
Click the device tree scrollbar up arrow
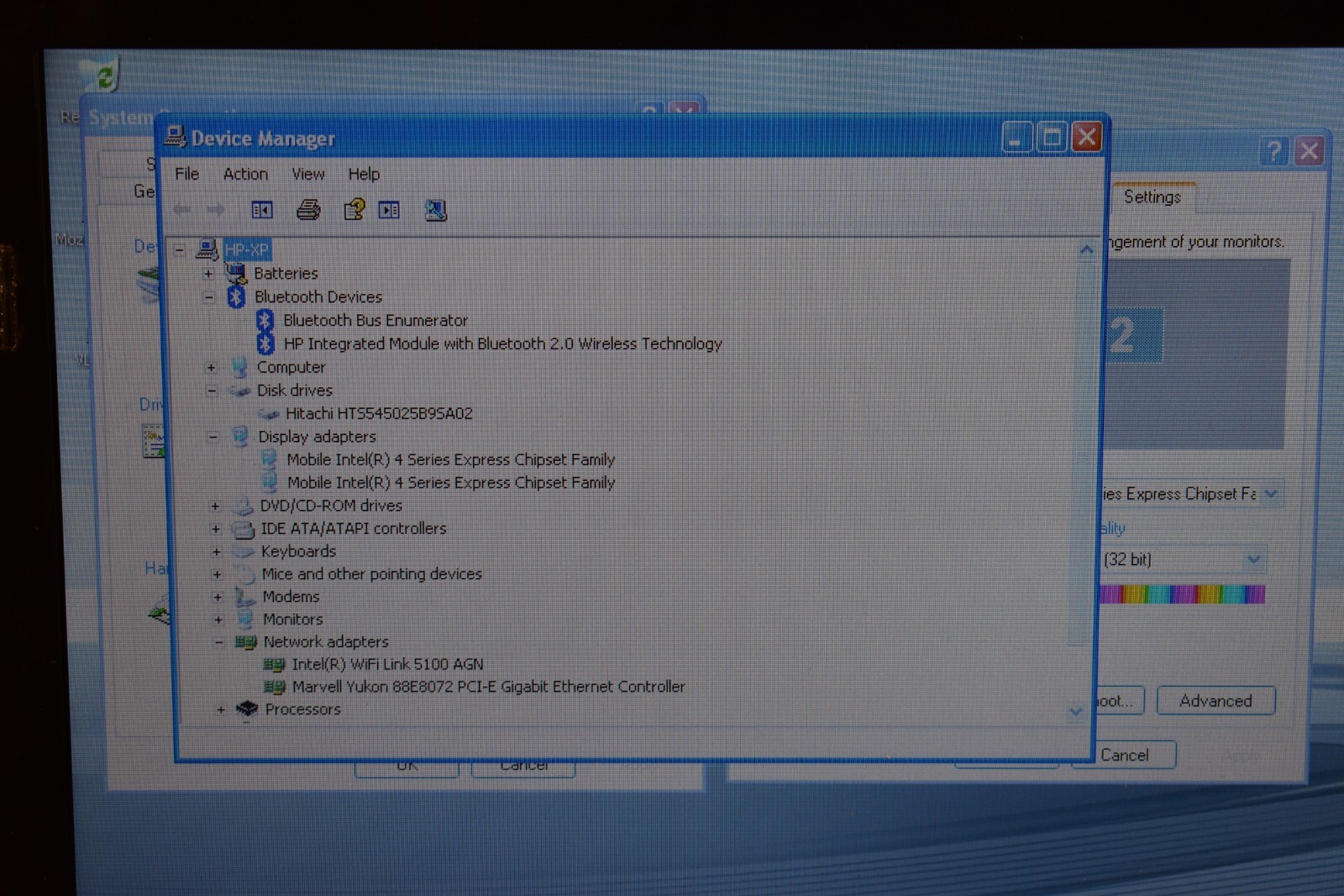[1086, 249]
